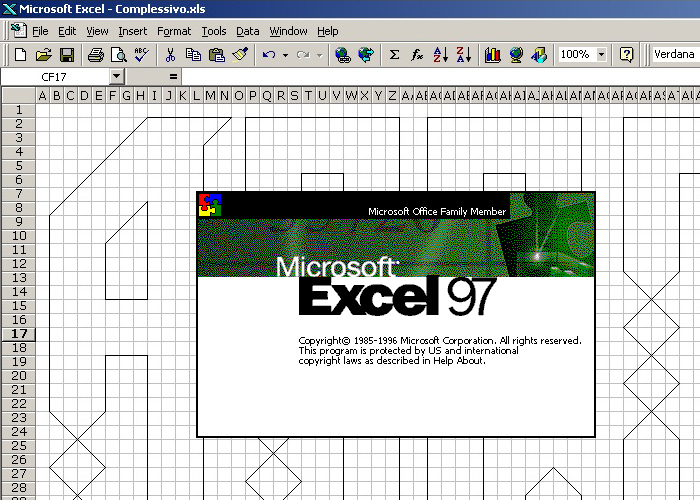Screen dimensions: 700x500
Task: Select all cells with corner button
Action: [18, 95]
